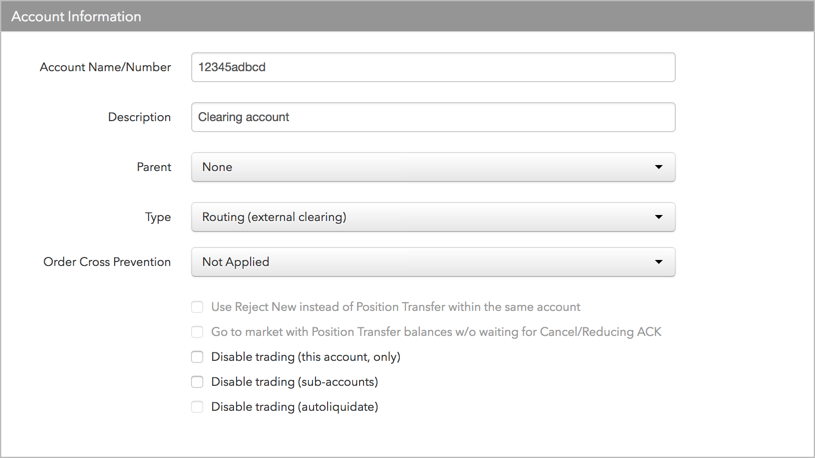The height and width of the screenshot is (458, 815).
Task: Open the Parent dropdown showing None
Action: [x=433, y=167]
